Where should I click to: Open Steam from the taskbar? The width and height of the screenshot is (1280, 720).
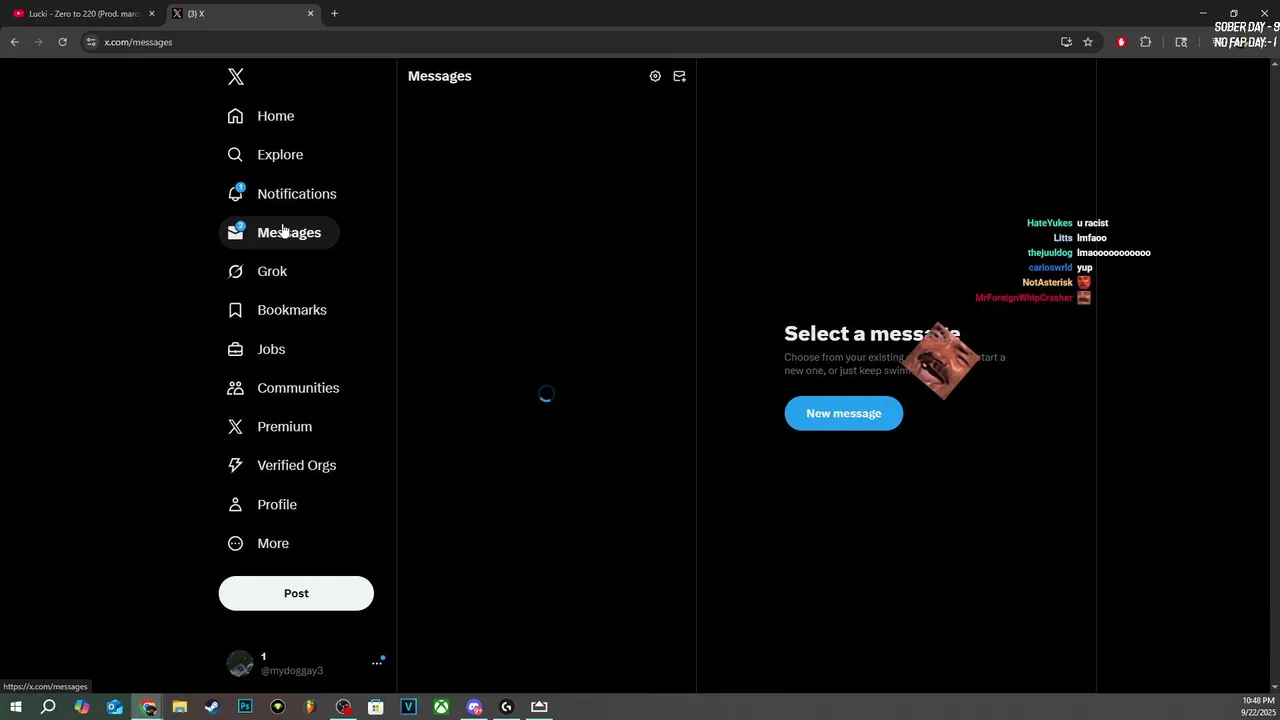(212, 707)
